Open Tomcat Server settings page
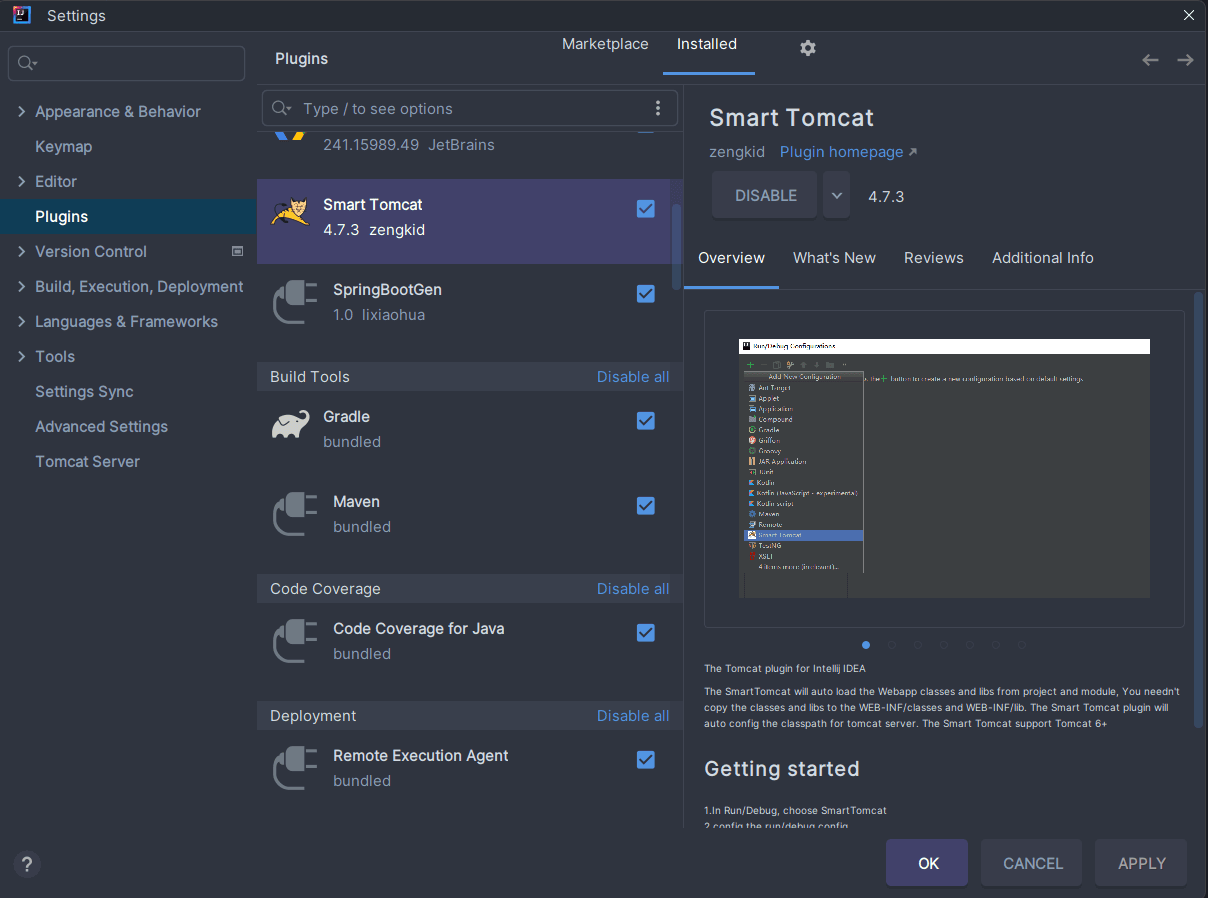The height and width of the screenshot is (898, 1208). tap(87, 462)
